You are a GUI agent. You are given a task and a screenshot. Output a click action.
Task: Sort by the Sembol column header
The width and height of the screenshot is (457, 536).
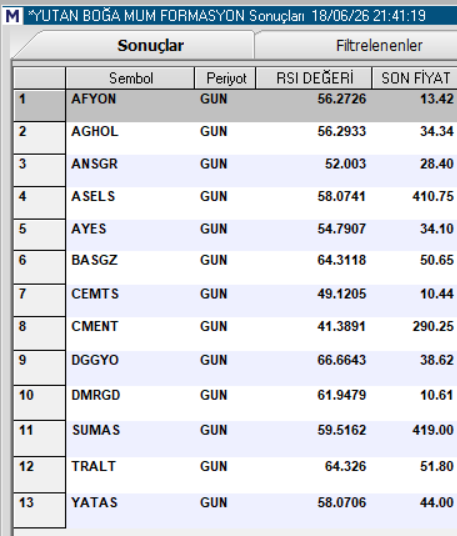(130, 78)
